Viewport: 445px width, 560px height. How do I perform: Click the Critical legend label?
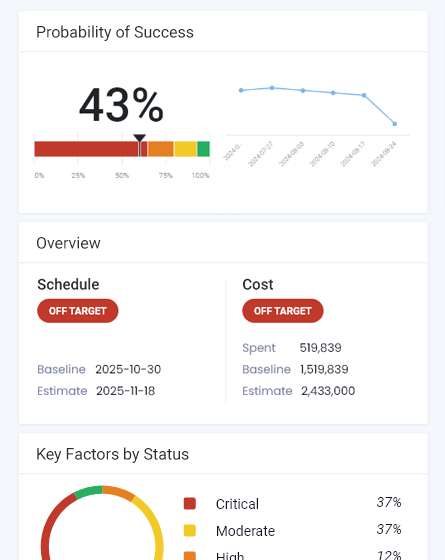coord(237,504)
